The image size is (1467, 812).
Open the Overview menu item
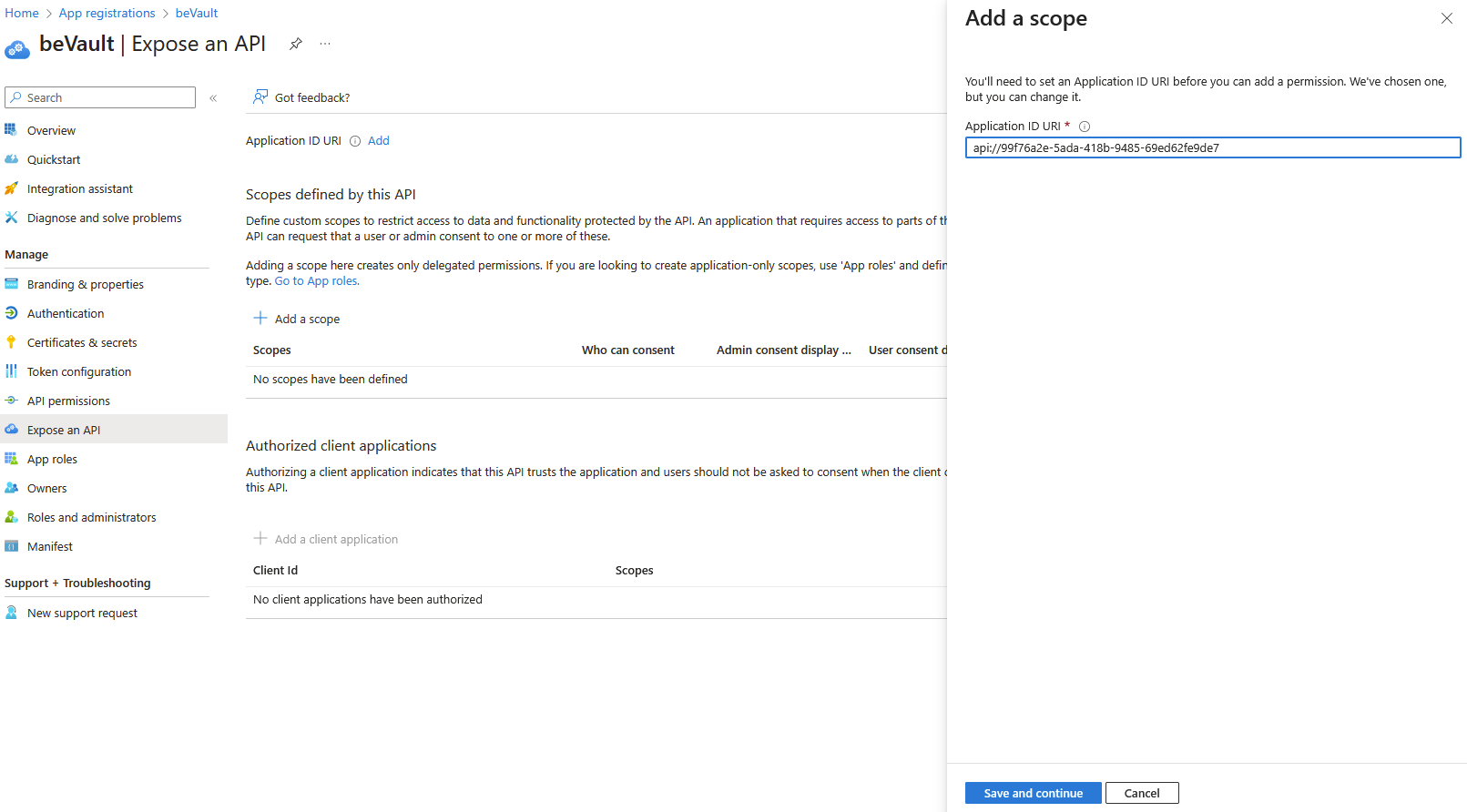tap(51, 131)
